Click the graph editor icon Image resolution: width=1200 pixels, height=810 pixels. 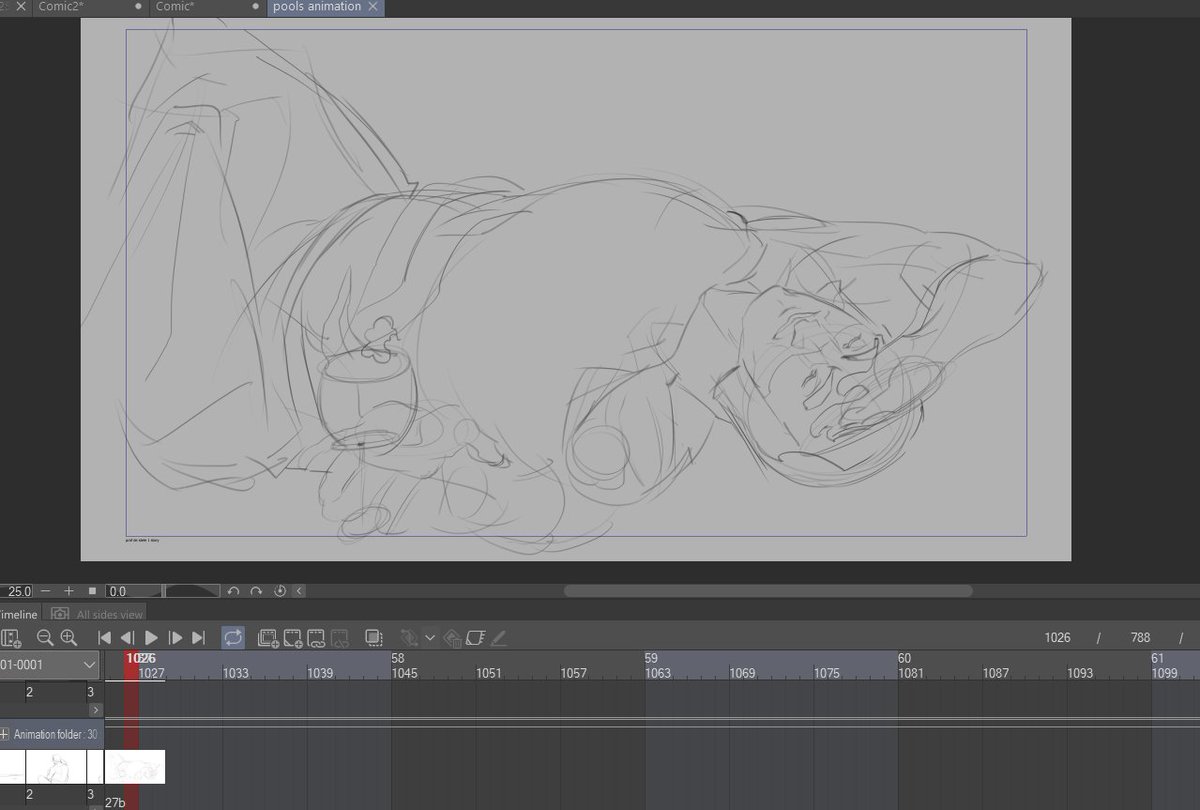475,637
